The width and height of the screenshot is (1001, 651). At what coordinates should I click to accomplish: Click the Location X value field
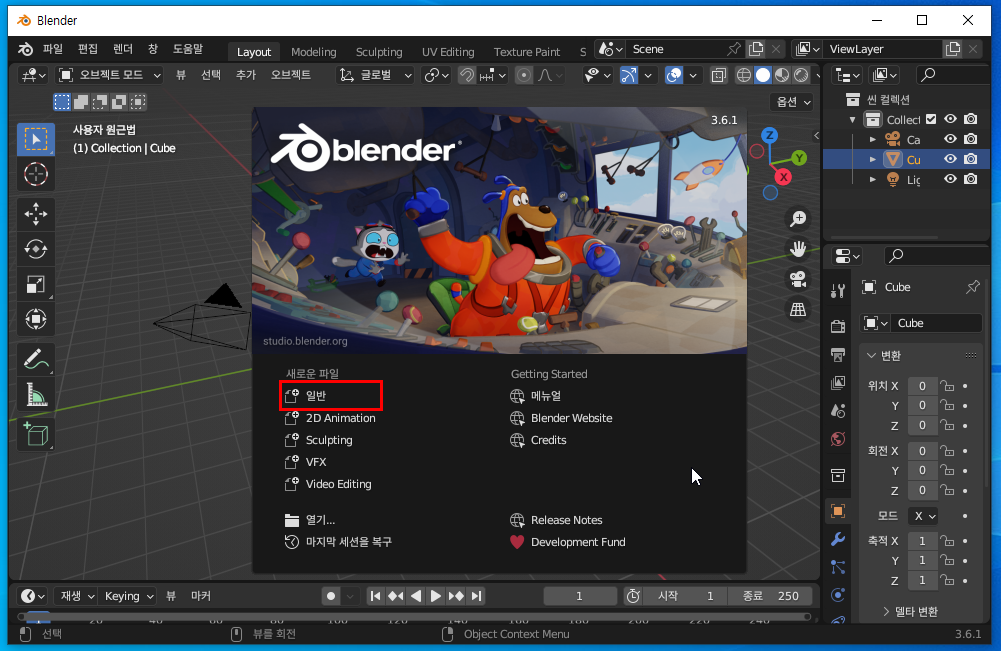coord(922,386)
